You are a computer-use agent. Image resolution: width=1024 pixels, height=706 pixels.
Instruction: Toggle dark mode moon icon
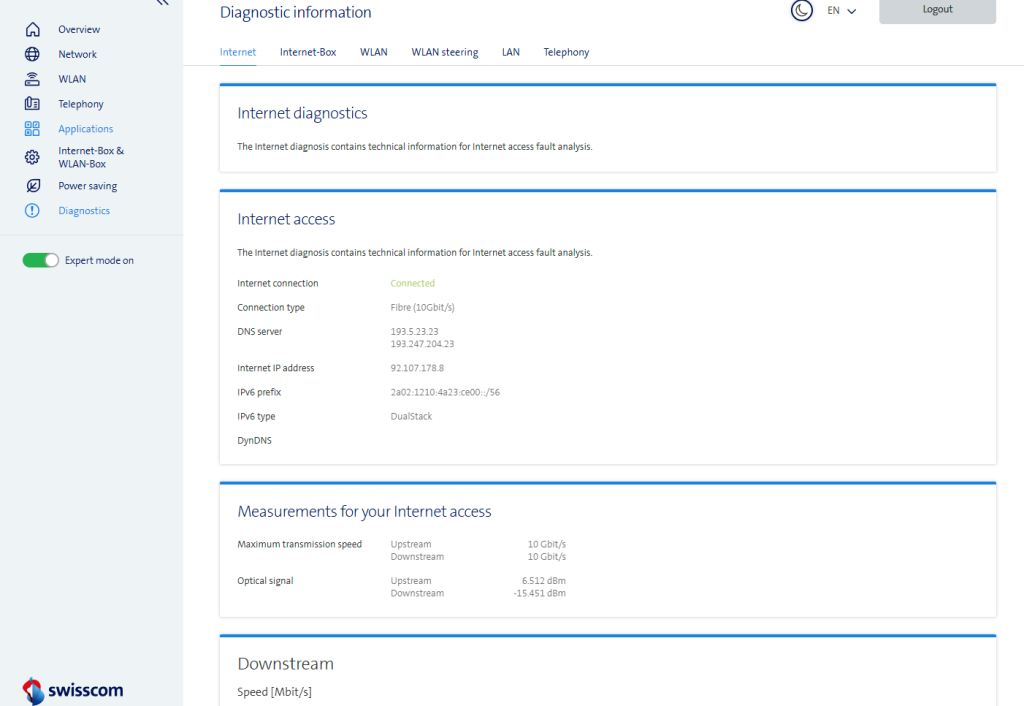point(801,11)
